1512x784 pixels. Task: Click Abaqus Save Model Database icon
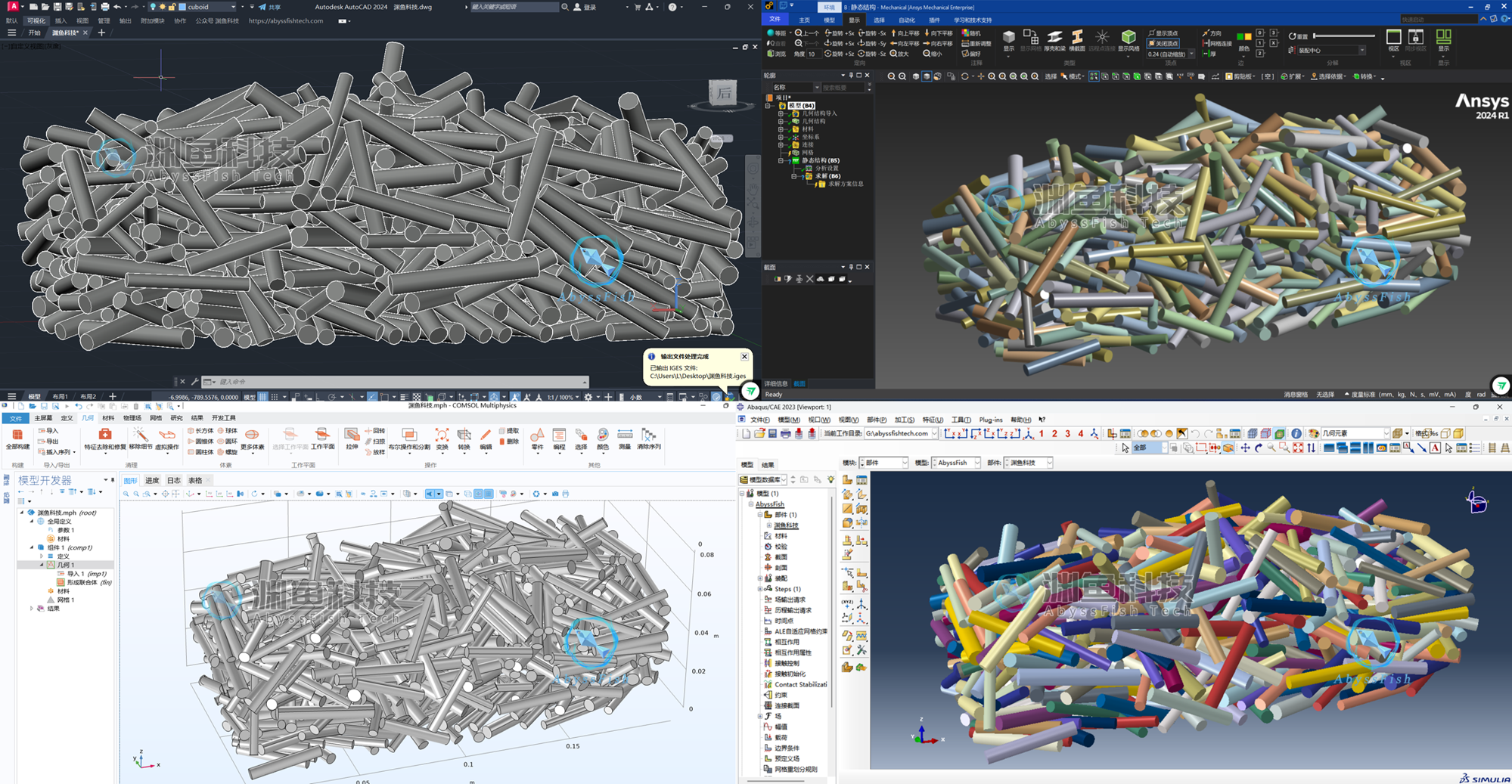point(772,433)
